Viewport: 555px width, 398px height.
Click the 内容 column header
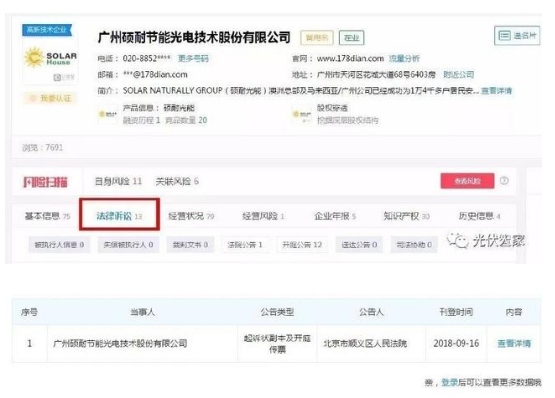(514, 312)
